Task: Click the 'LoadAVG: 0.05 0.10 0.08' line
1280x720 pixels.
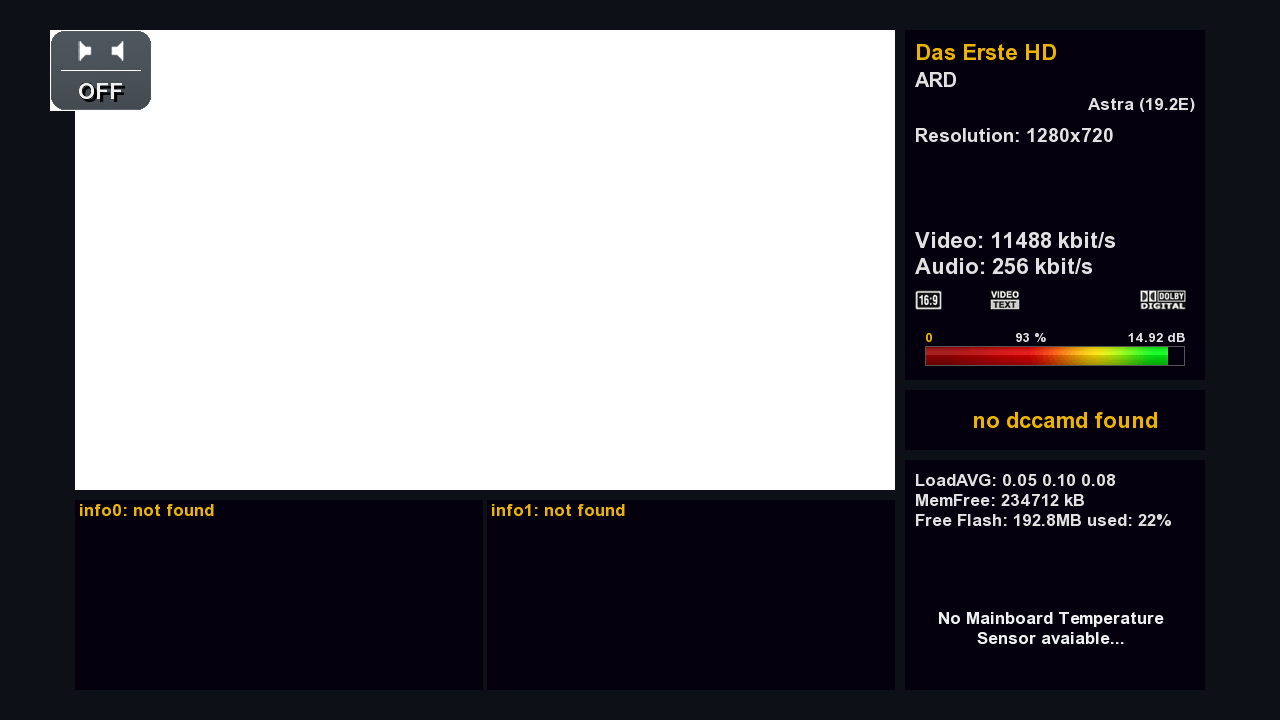Action: pyautogui.click(x=1015, y=481)
